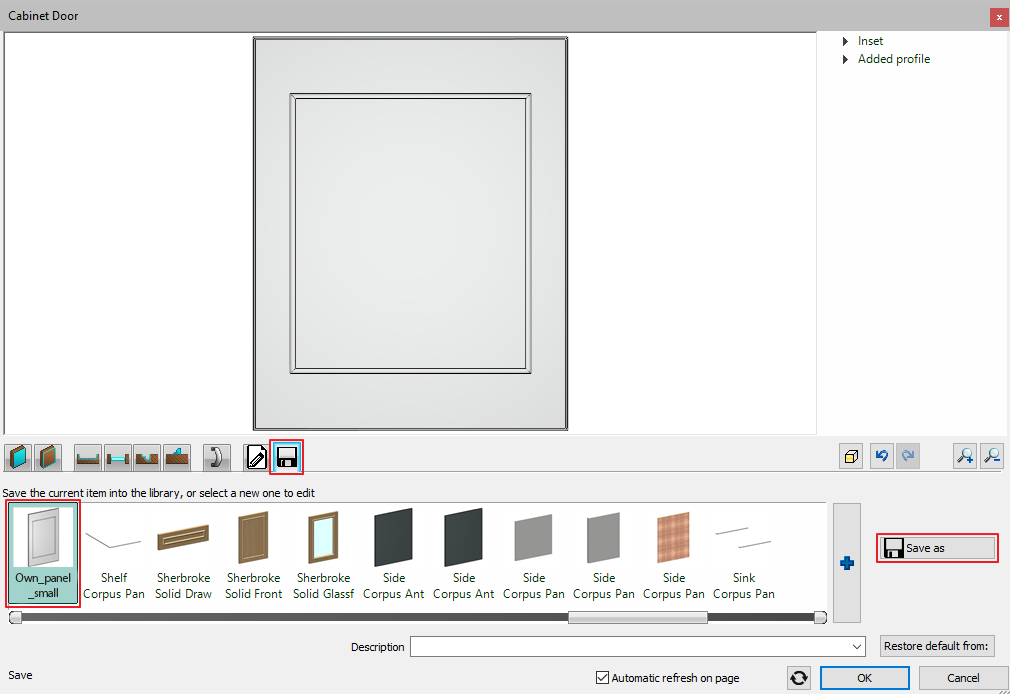Toggle Automatic refresh on page checkbox

[x=602, y=678]
